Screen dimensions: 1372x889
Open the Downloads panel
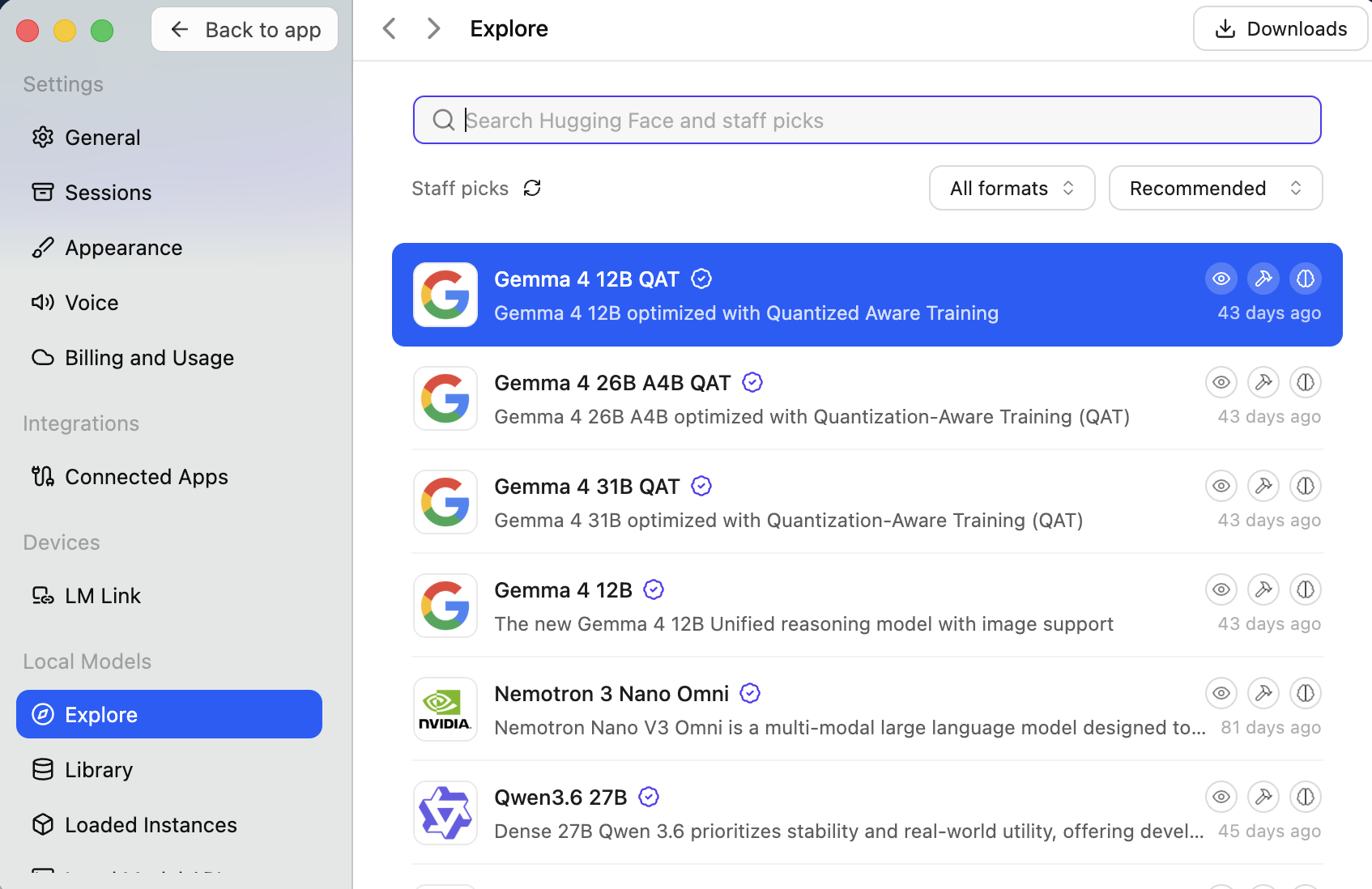tap(1280, 29)
